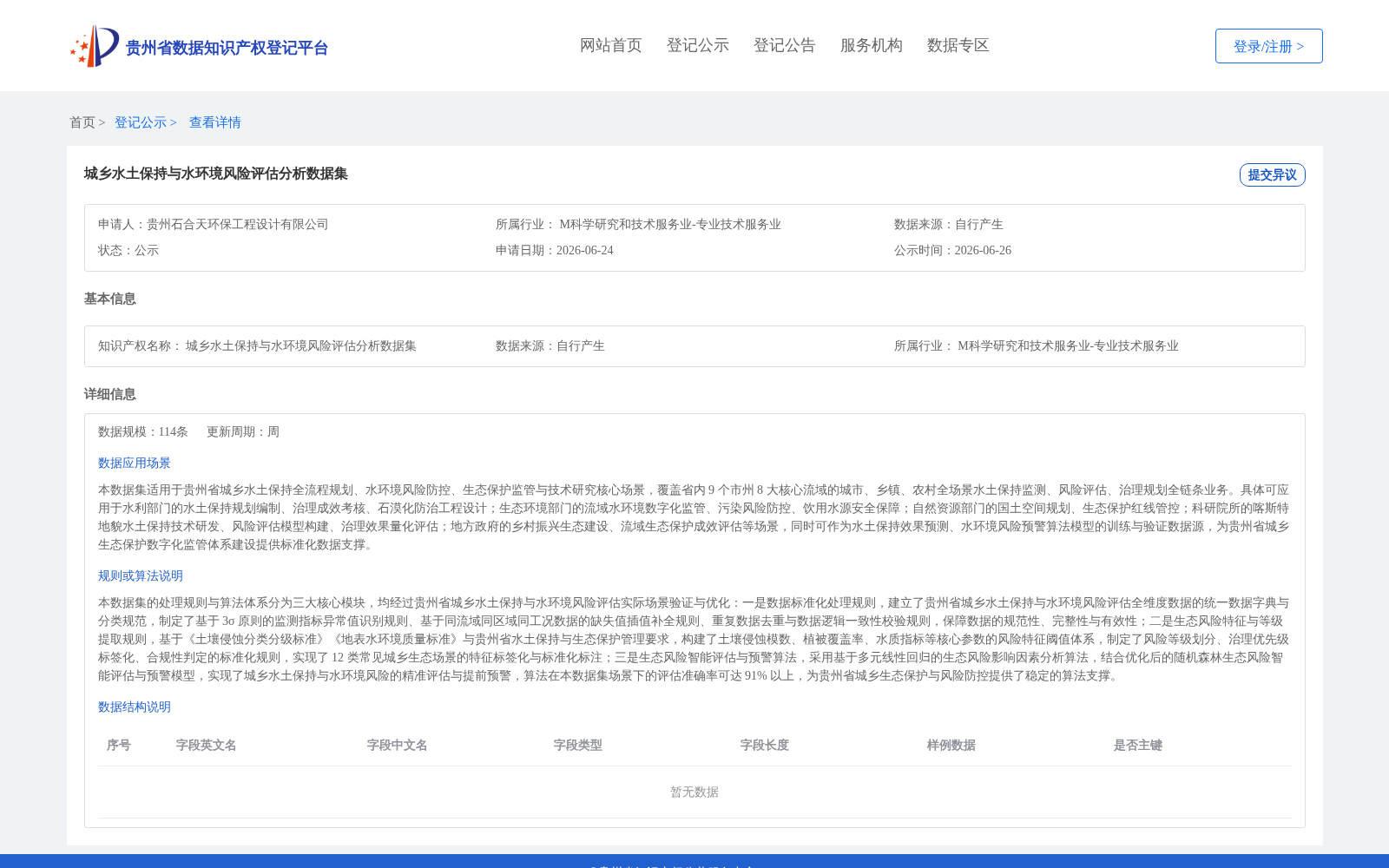Click the 规则或算法说明 heading
The image size is (1389, 868).
click(x=141, y=575)
